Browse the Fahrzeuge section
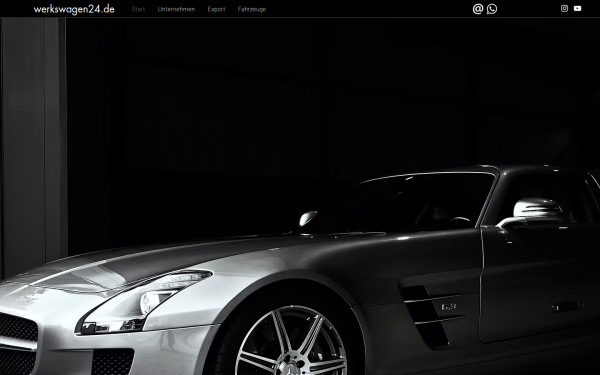600x375 pixels. tap(252, 9)
